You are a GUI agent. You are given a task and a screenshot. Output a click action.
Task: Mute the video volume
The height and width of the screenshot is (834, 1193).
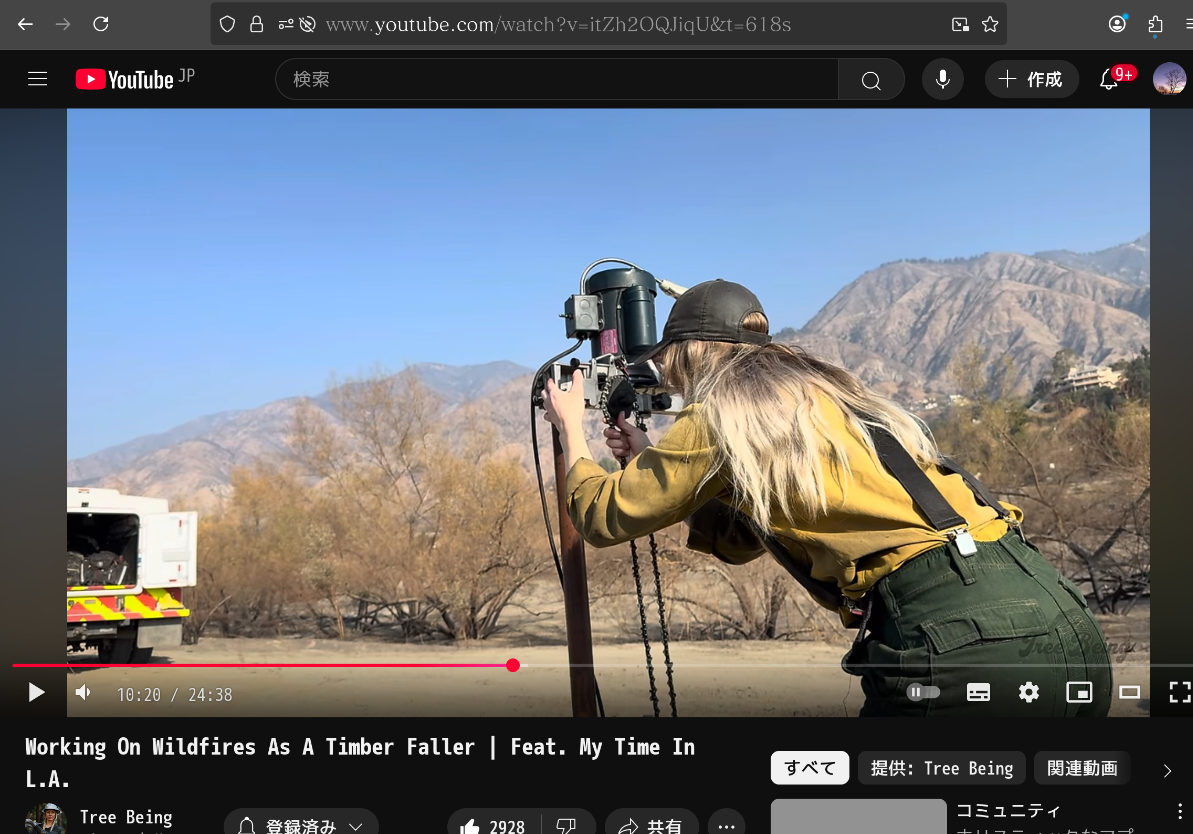84,692
